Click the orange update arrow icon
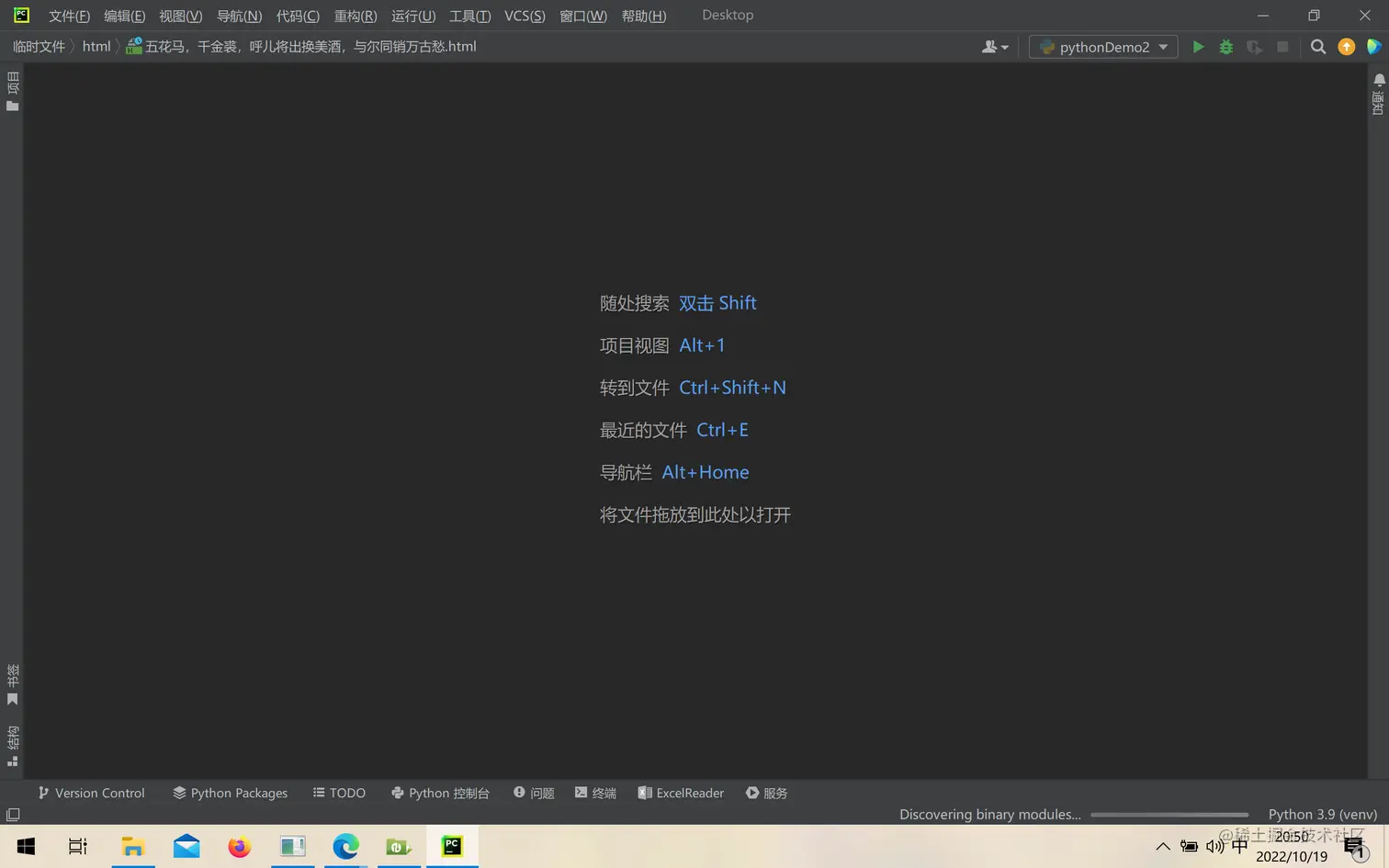 1347,47
